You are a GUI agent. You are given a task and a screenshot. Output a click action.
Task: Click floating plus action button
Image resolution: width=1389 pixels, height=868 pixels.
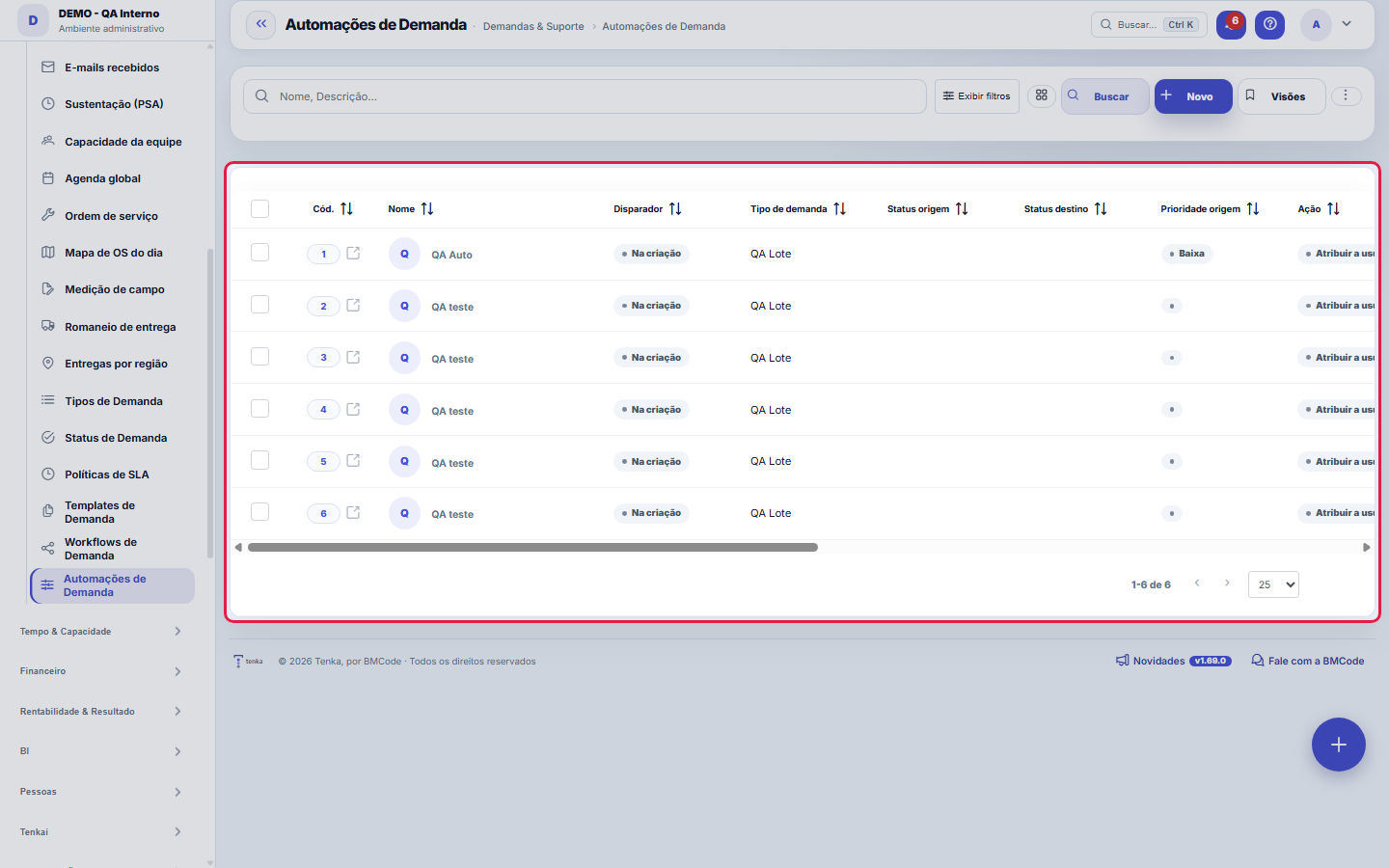click(1338, 745)
